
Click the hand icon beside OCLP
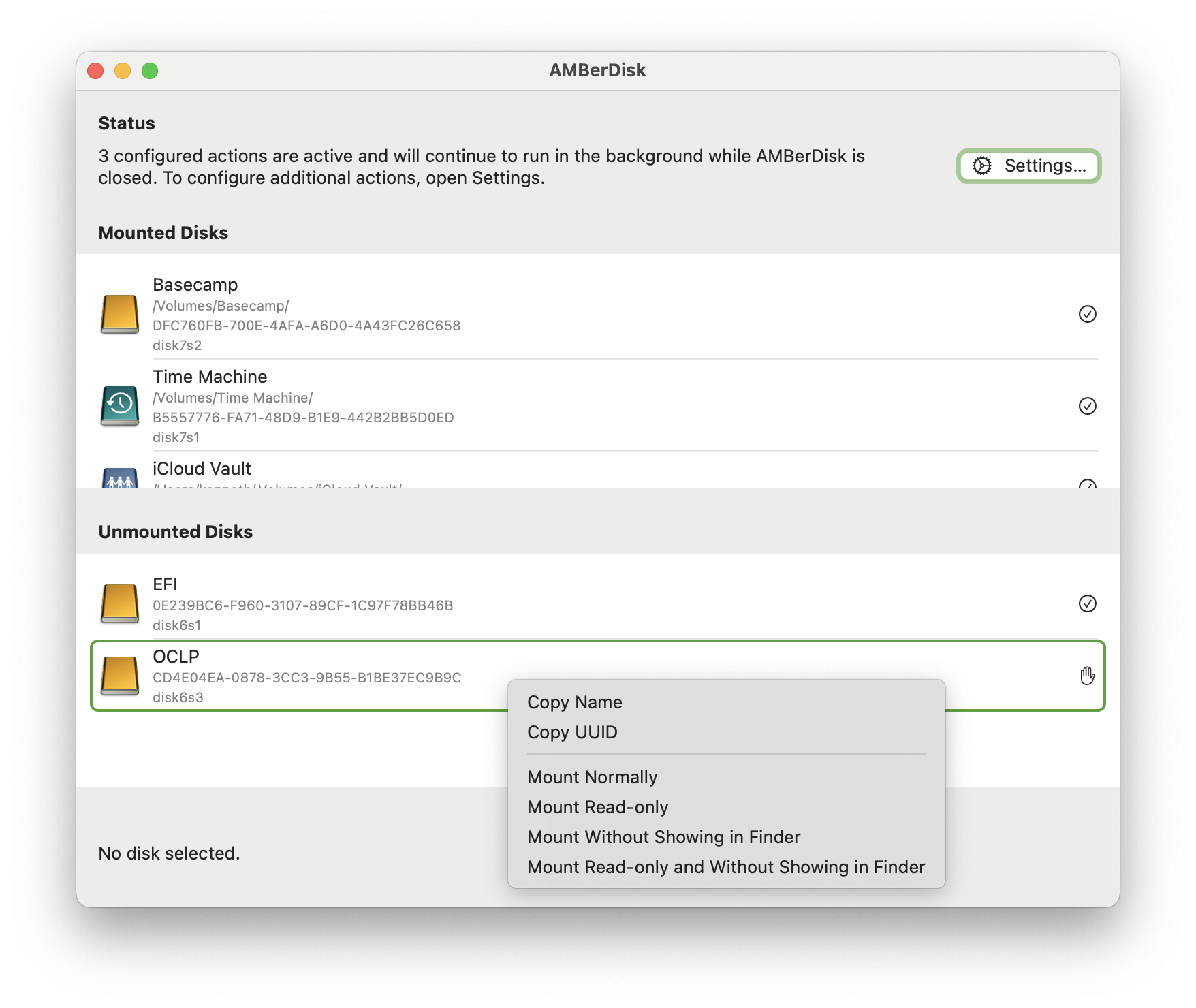[x=1088, y=676]
